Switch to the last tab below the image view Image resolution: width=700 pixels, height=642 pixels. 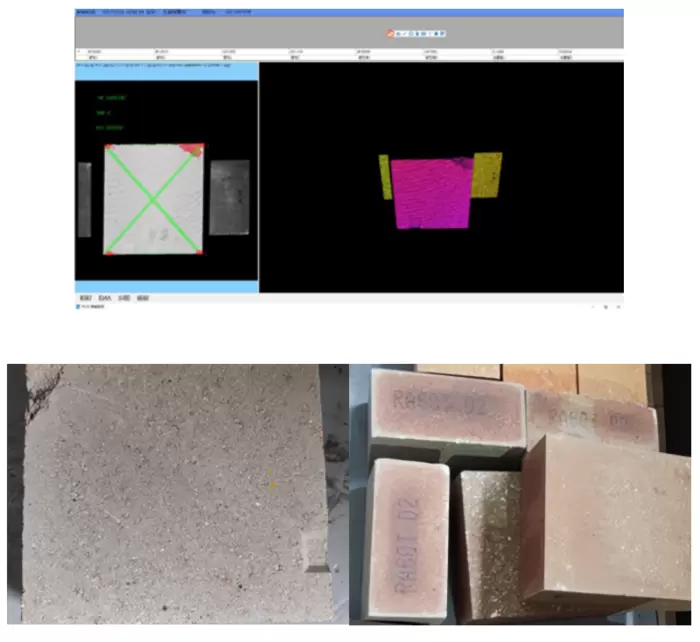click(143, 298)
